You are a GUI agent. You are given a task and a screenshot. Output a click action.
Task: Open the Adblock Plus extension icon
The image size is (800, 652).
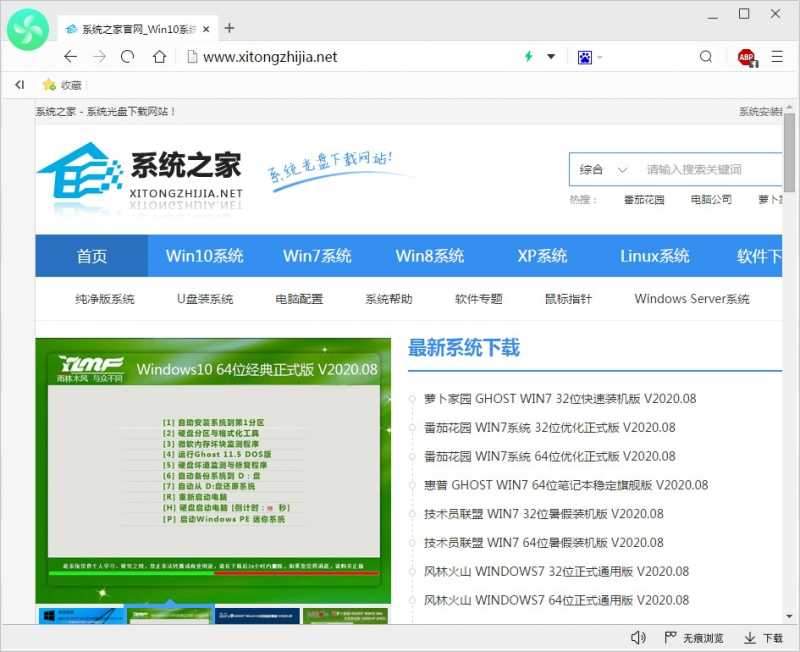coord(747,57)
